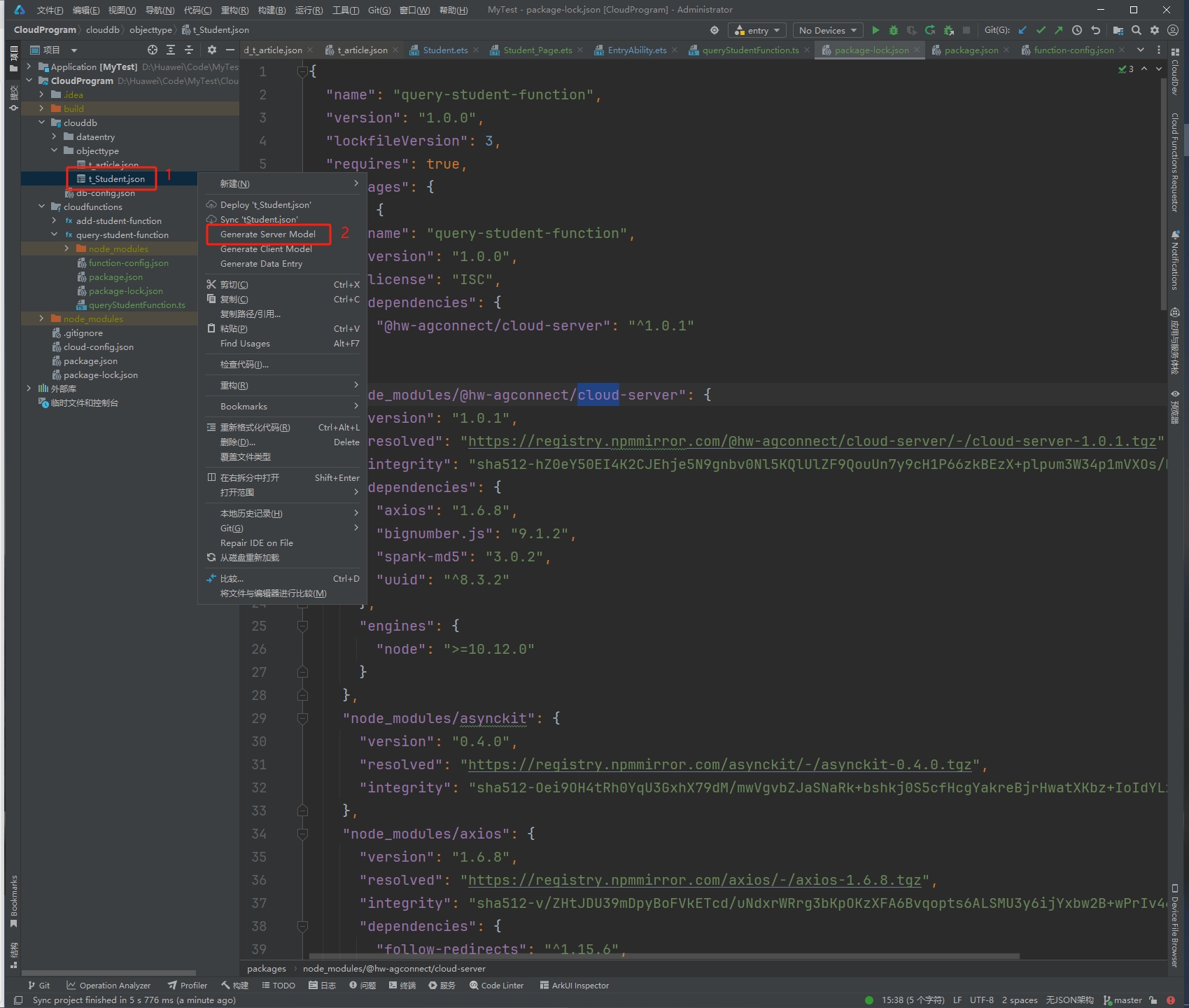Toggle the Device File Browser panel

1174,927
